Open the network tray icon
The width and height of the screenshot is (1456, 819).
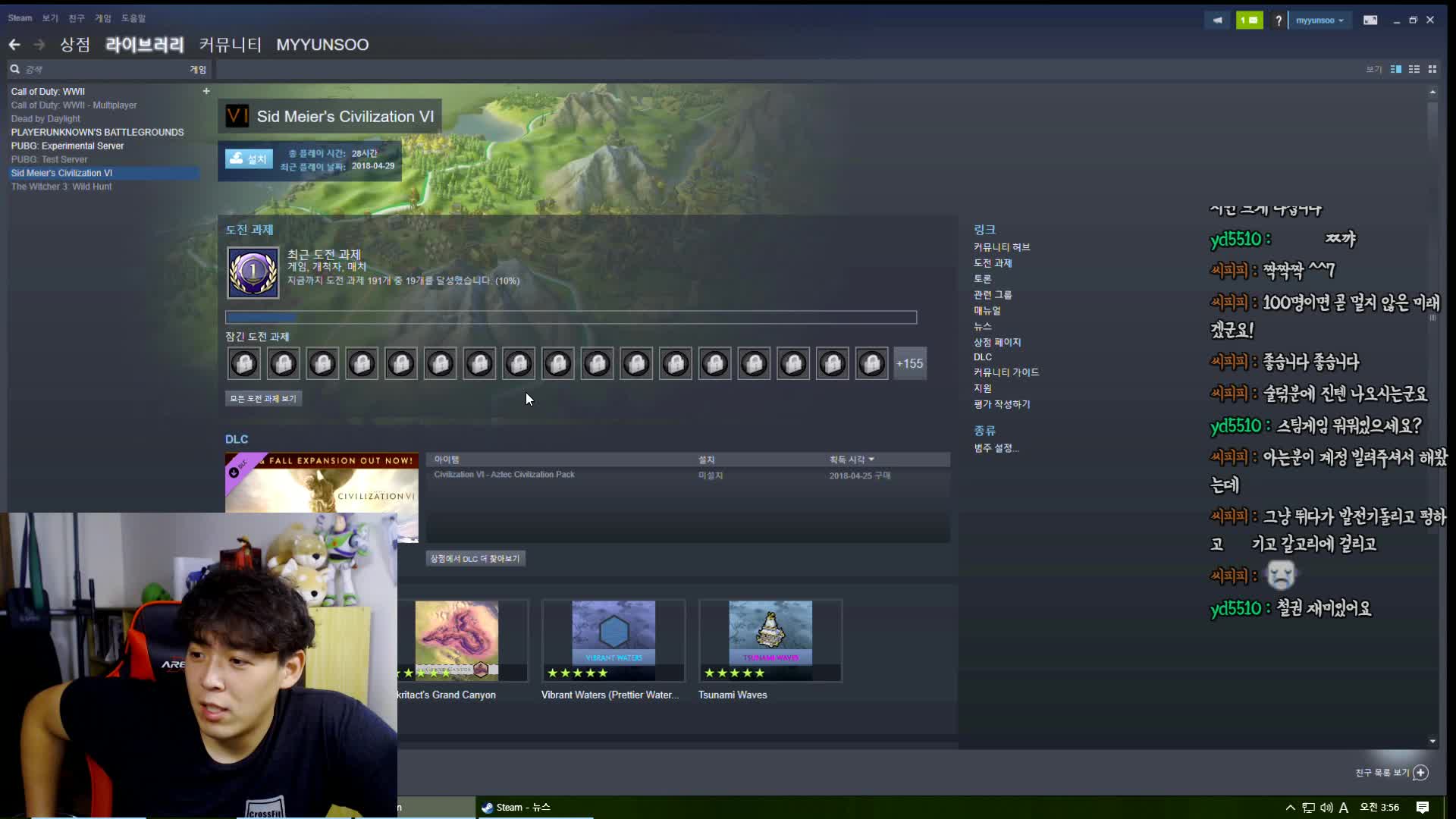point(1309,808)
